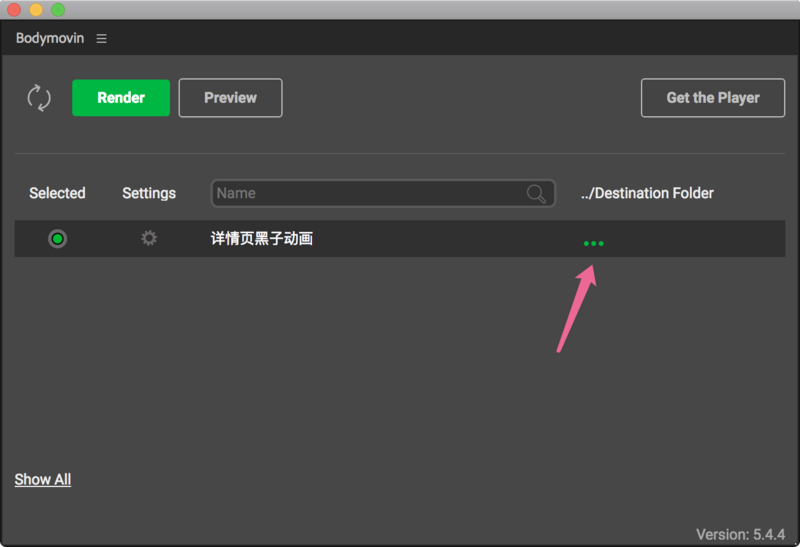The height and width of the screenshot is (547, 800).
Task: Click the Show All link
Action: 43,480
